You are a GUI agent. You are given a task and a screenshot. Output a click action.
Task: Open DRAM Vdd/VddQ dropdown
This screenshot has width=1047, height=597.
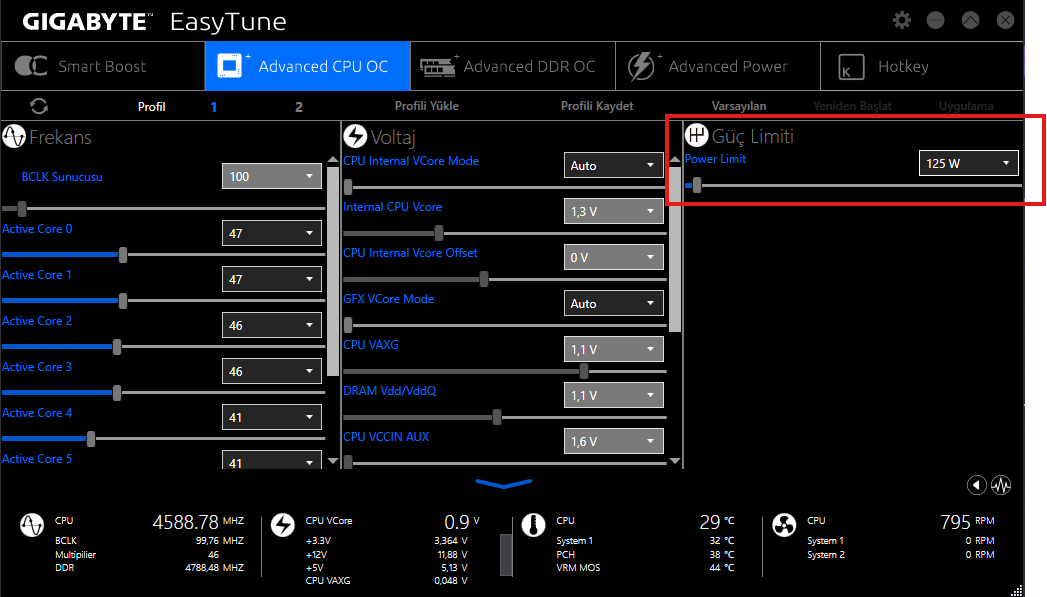coord(614,395)
